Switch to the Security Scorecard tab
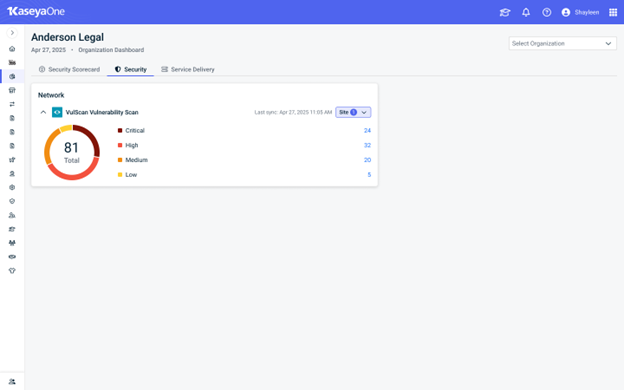This screenshot has width=624, height=390. click(69, 69)
